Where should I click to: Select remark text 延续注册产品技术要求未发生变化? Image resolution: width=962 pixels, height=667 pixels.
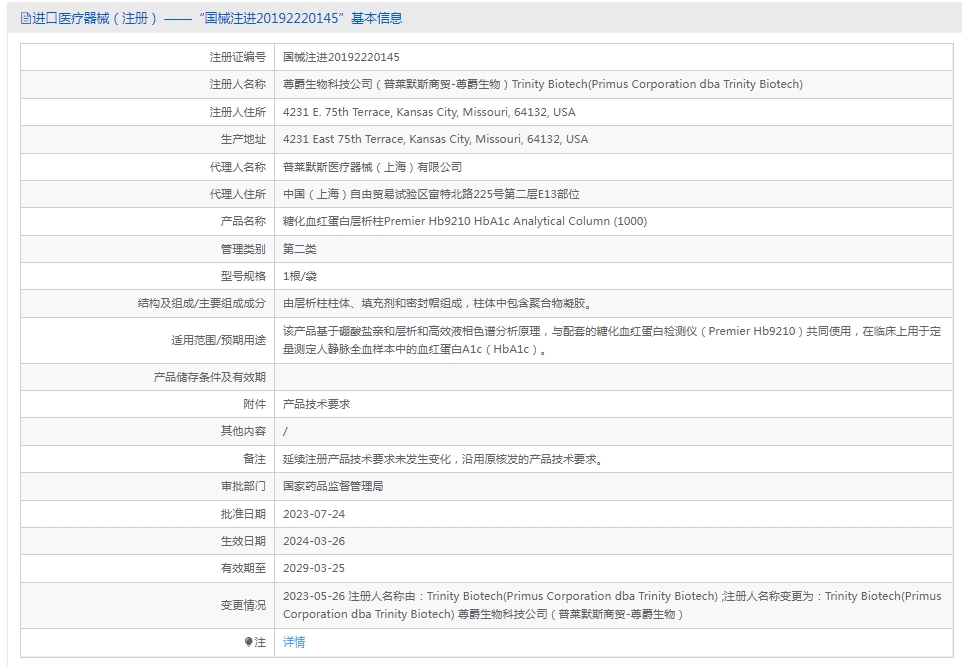442,459
